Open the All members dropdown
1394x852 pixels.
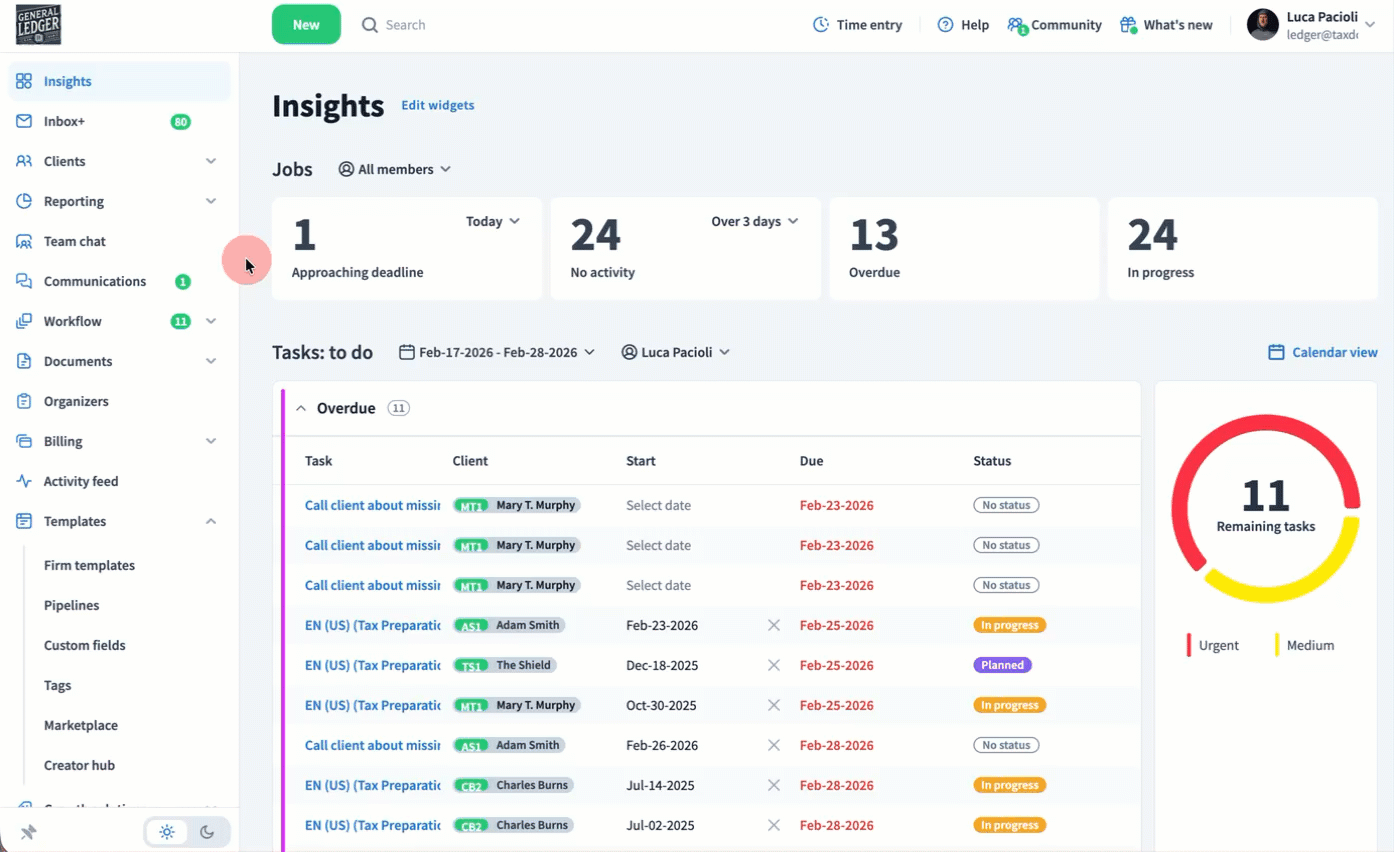[395, 169]
